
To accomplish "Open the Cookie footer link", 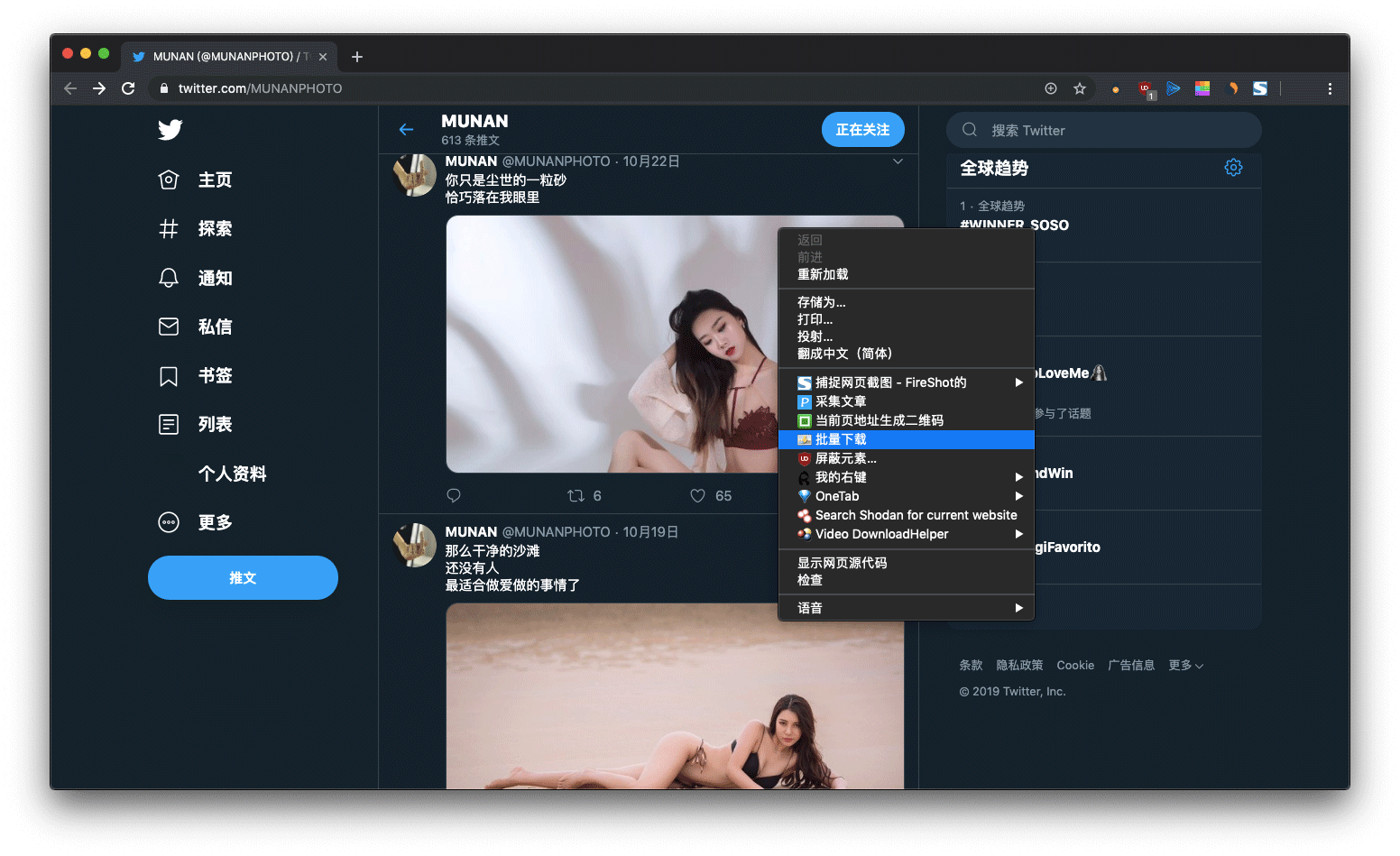I will pyautogui.click(x=1075, y=666).
